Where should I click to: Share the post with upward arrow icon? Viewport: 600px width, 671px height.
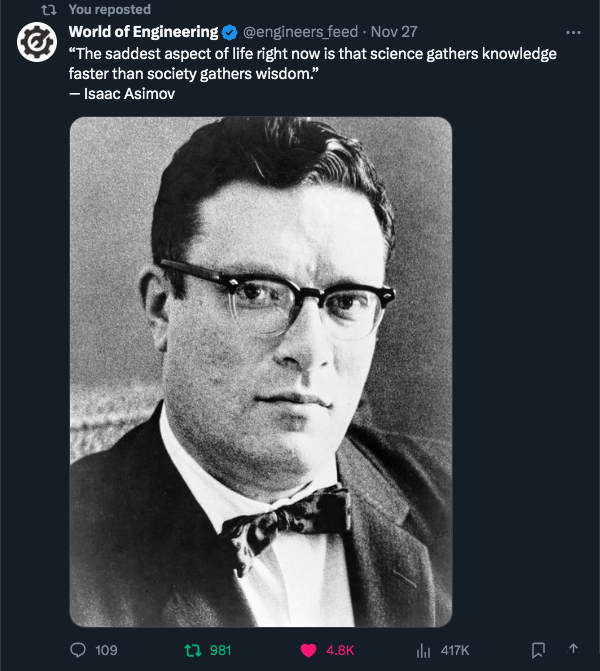[573, 649]
